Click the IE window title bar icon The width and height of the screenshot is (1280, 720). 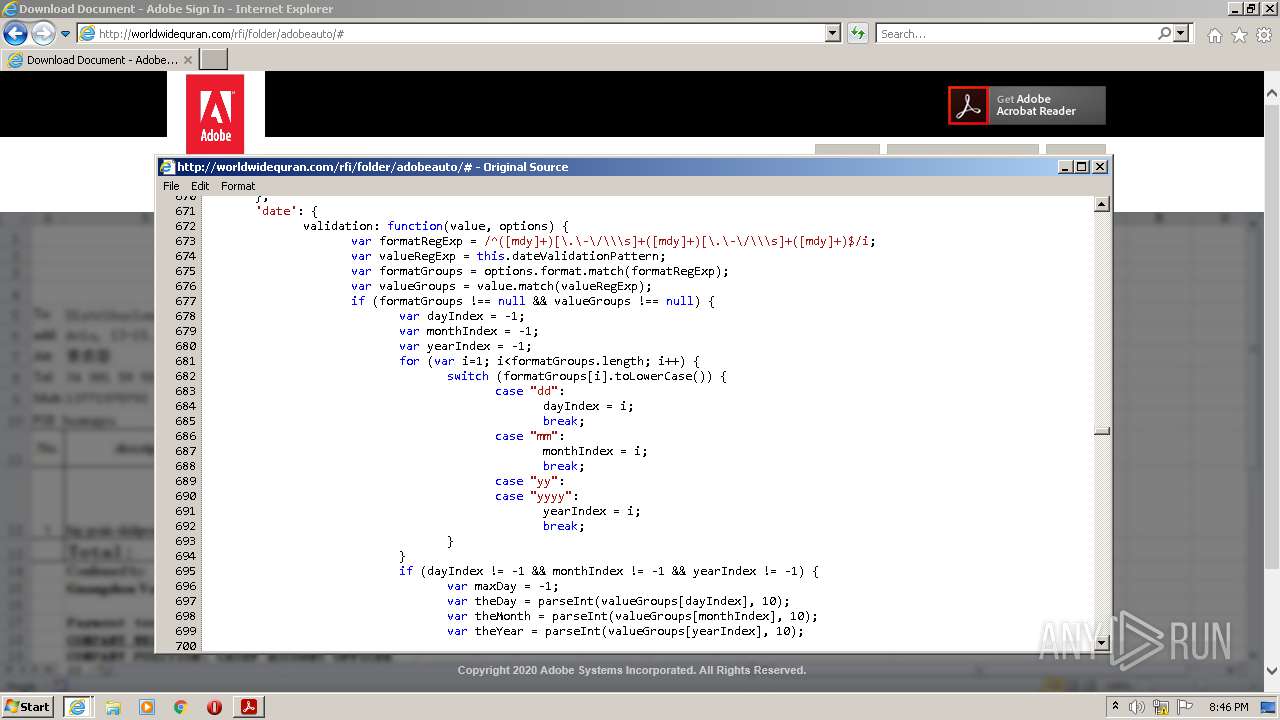(x=10, y=9)
